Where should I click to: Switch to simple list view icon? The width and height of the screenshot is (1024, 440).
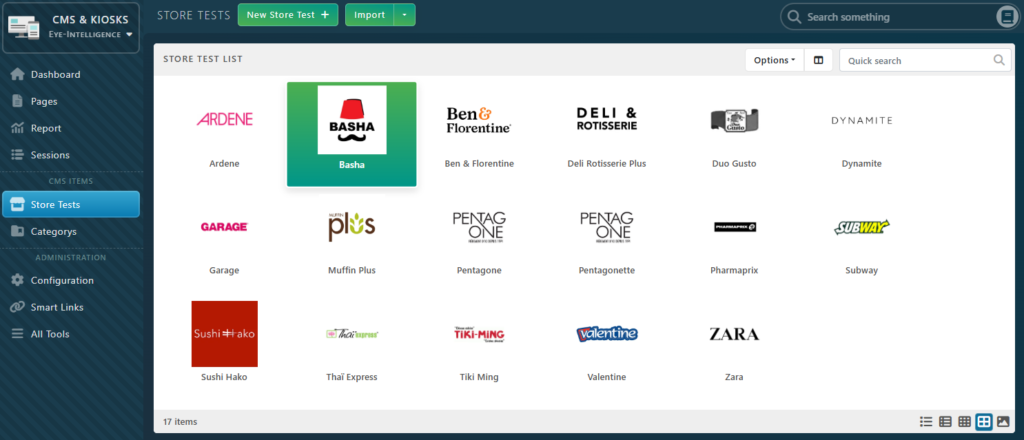point(925,422)
